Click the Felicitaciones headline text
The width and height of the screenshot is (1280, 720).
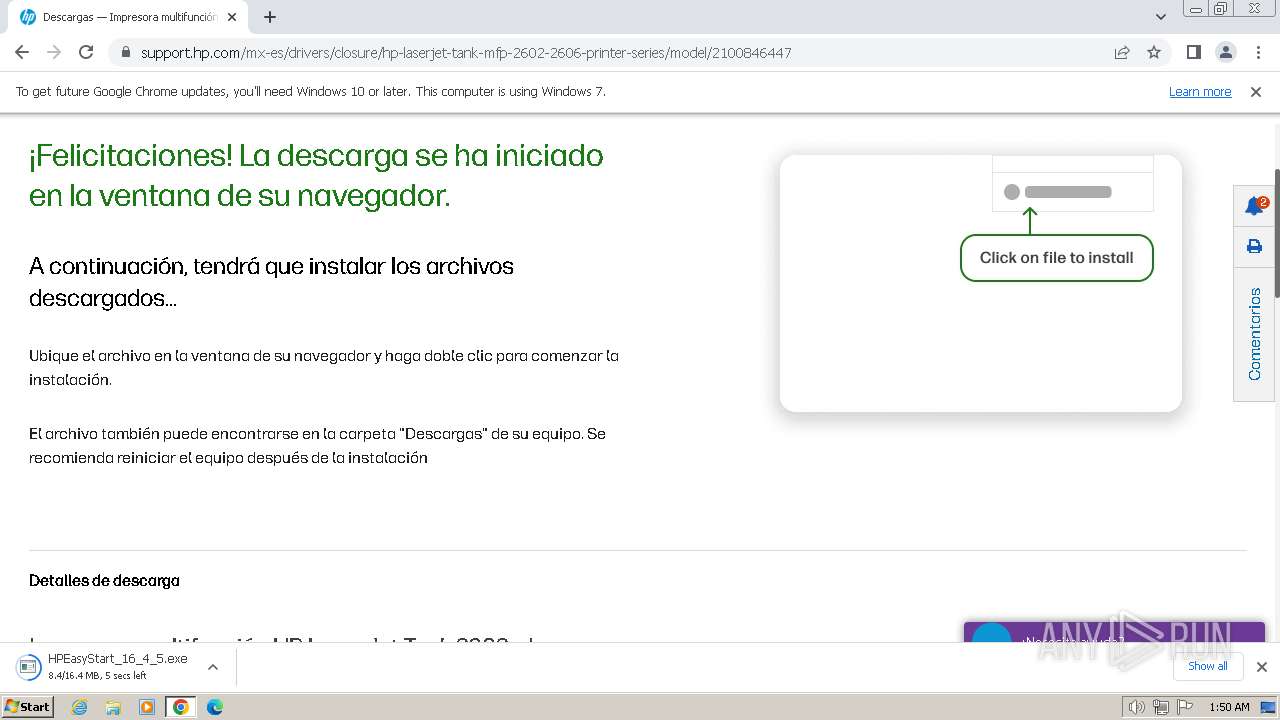tap(316, 175)
